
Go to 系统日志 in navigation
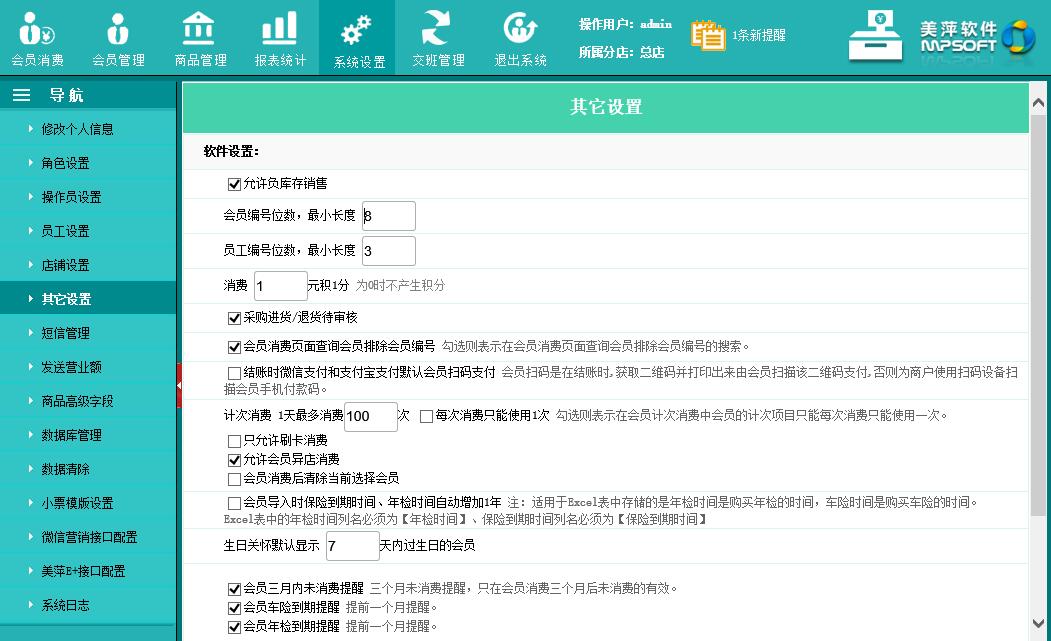[x=65, y=605]
